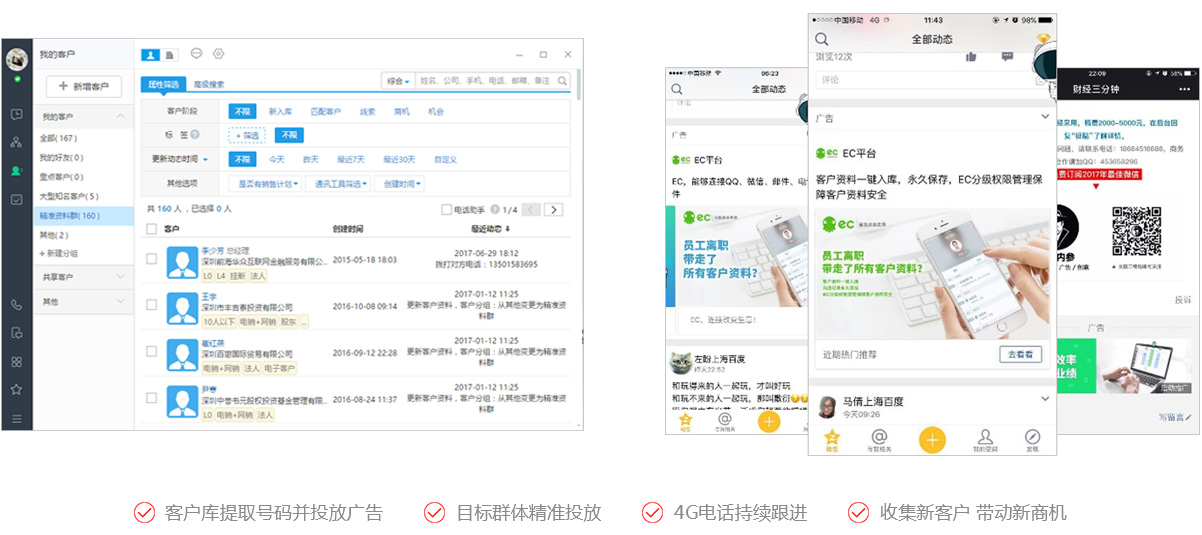Tap the 去看看 button on center phone
This screenshot has width=1202, height=535.
click(x=1020, y=354)
